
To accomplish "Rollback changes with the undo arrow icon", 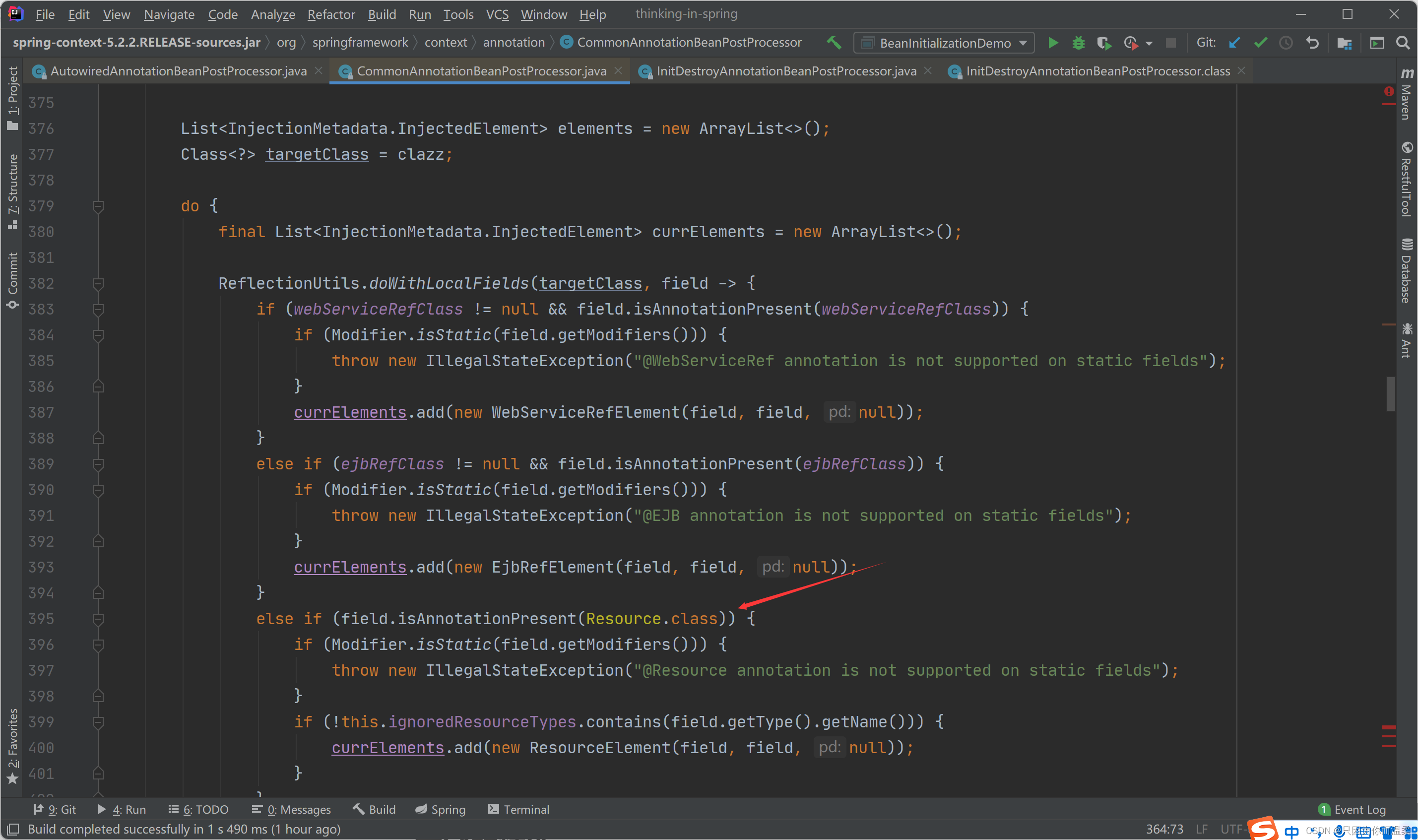I will pos(1313,43).
